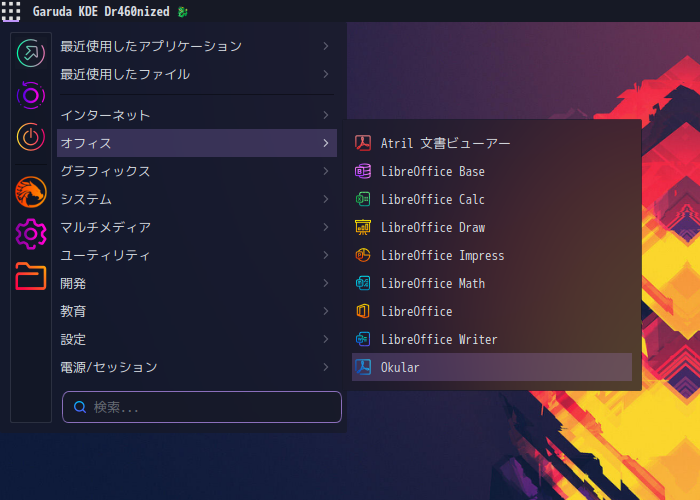This screenshot has height=500, width=700.
Task: Expand chevron for 電源/セッション
Action: coord(326,367)
